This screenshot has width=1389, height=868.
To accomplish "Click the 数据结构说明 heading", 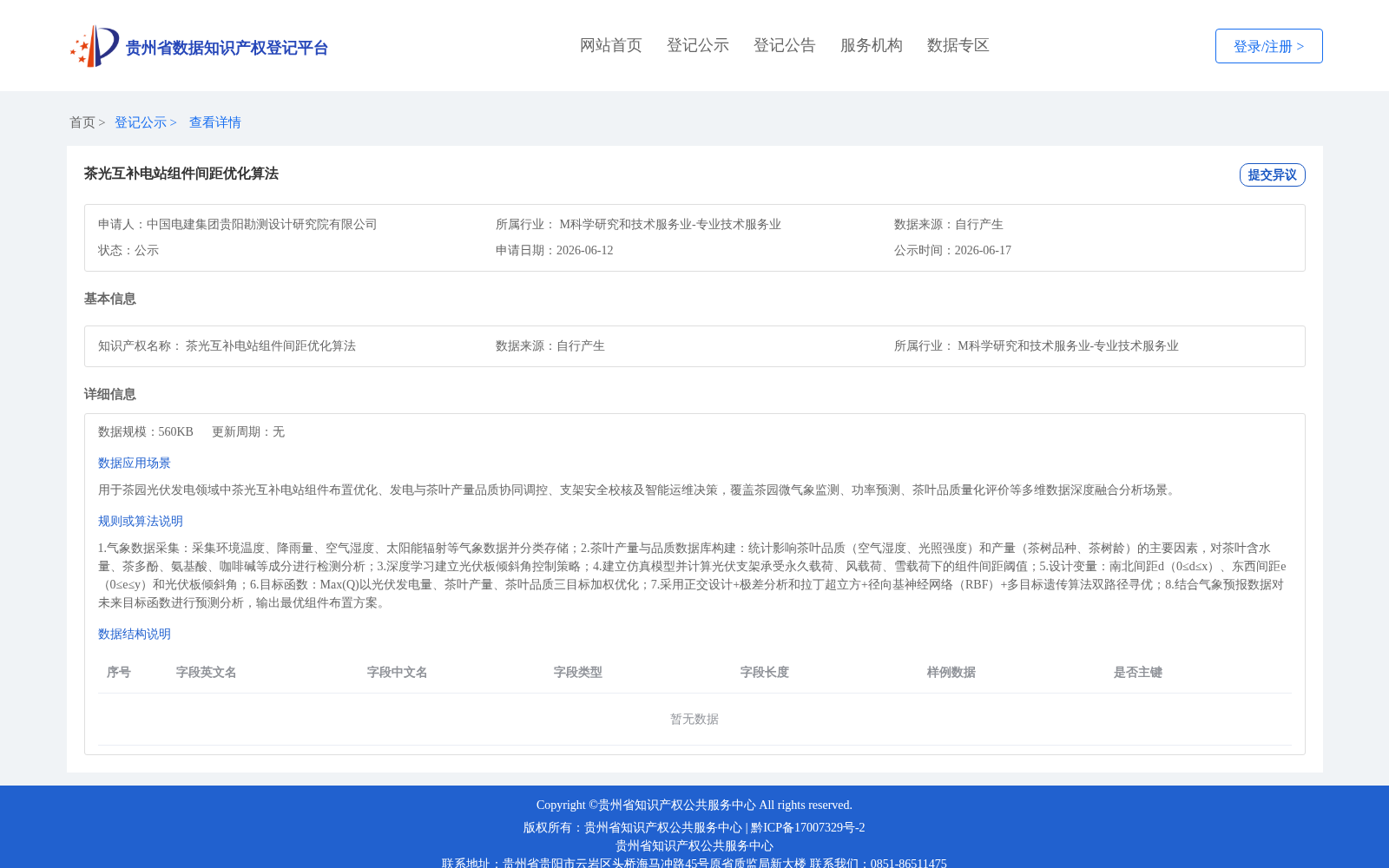I will (135, 634).
